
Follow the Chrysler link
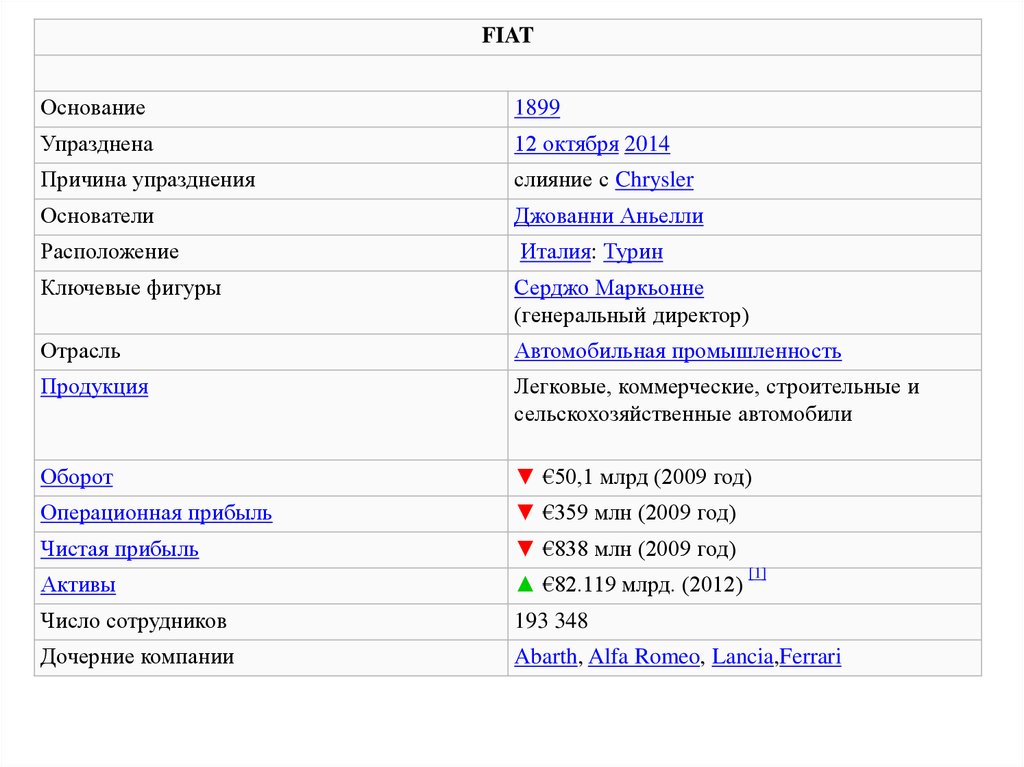pos(654,180)
